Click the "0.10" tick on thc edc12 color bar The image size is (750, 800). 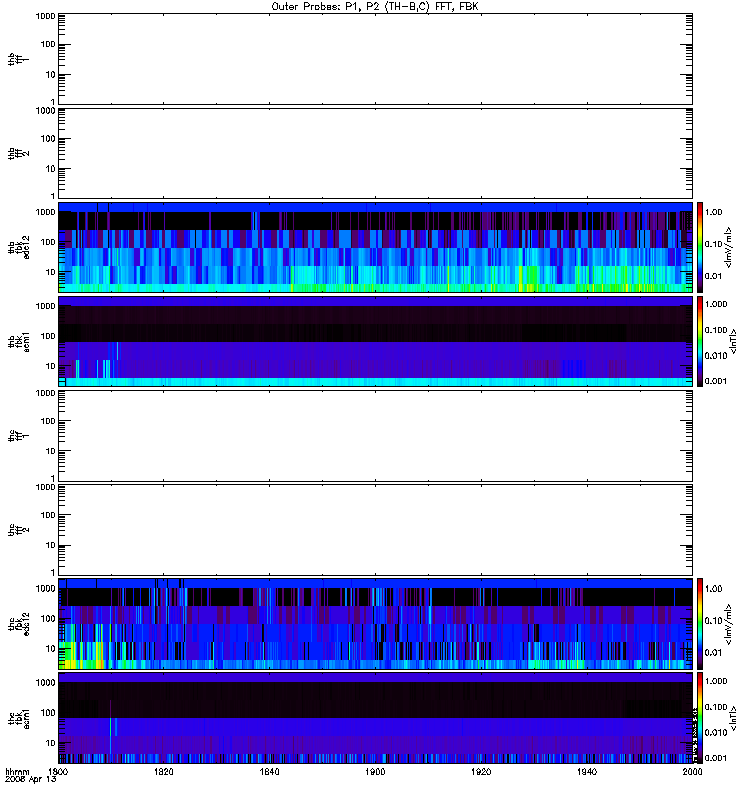pyautogui.click(x=713, y=621)
